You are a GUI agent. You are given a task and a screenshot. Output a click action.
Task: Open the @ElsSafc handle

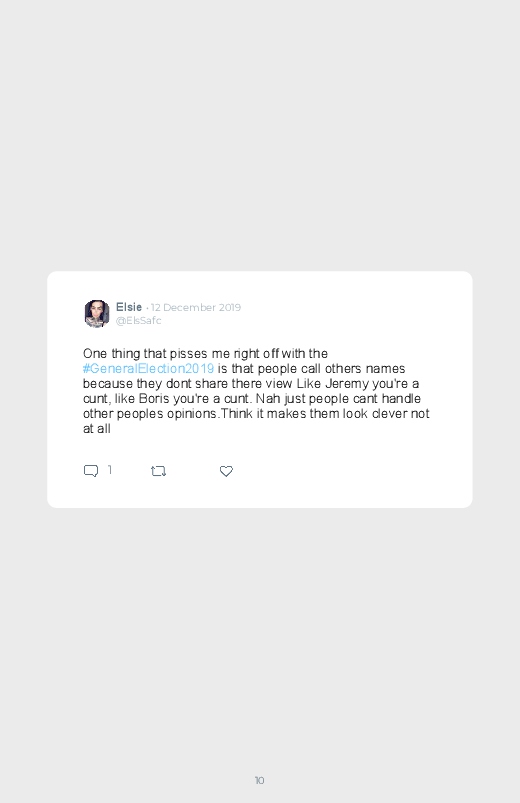tap(138, 321)
